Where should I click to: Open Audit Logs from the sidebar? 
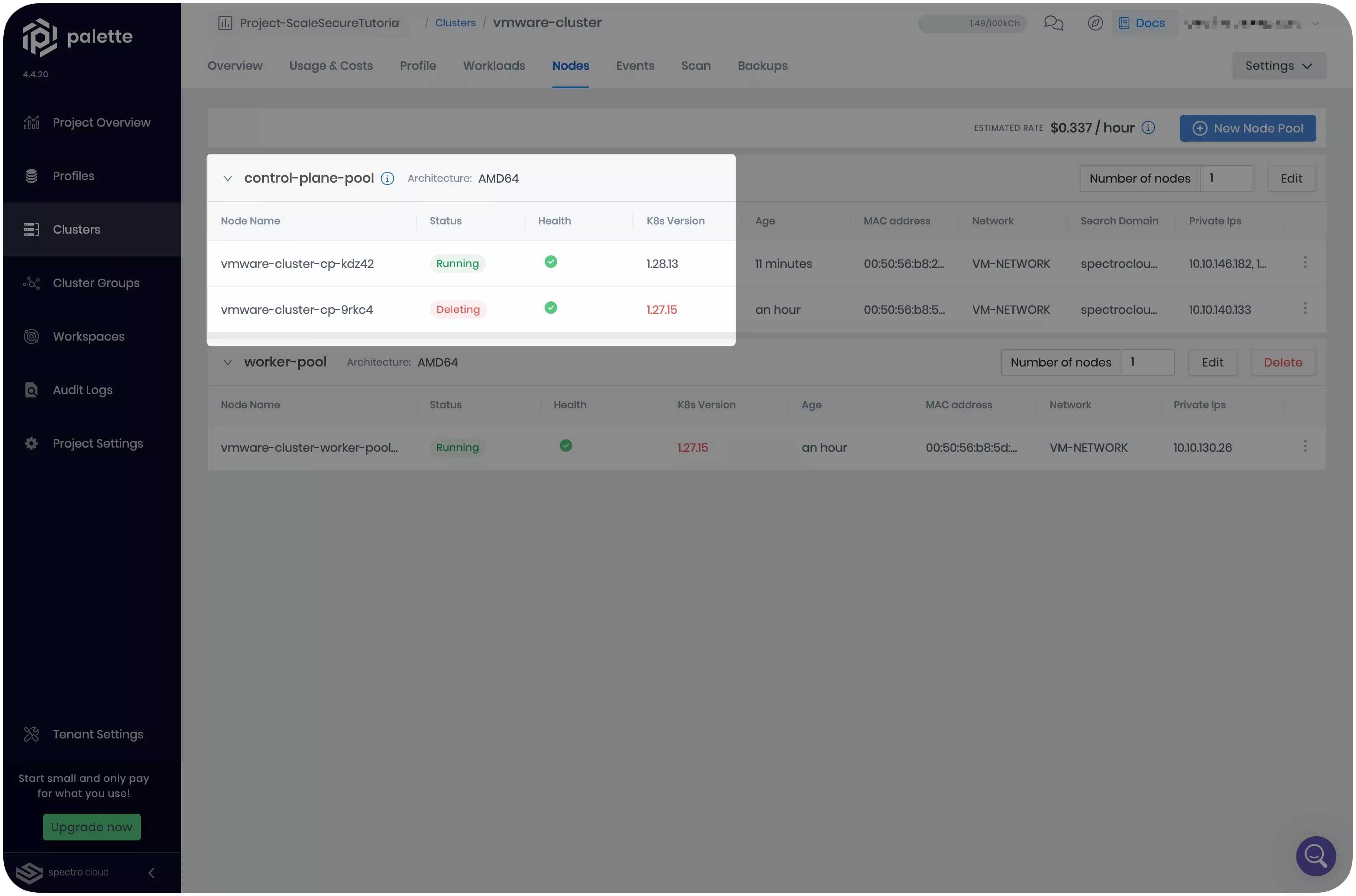82,390
